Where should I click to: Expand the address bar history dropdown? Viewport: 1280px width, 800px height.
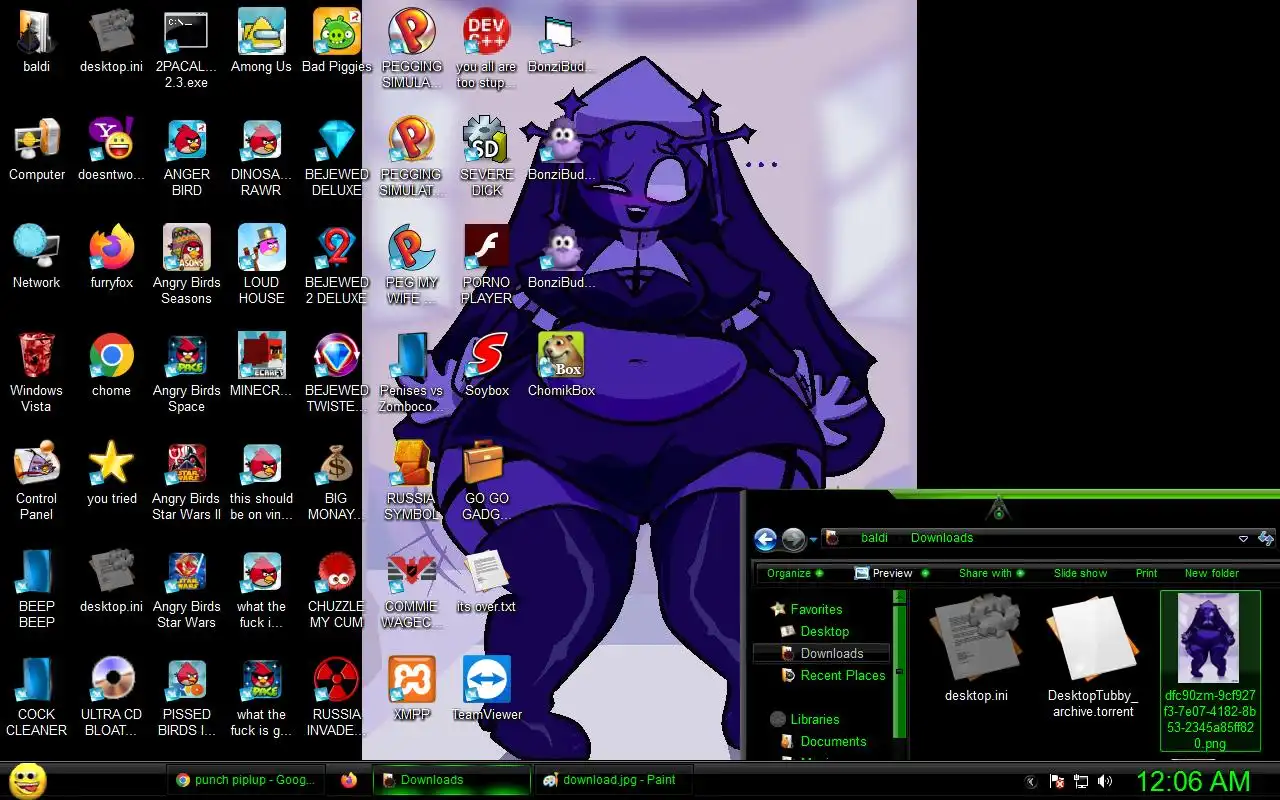click(1243, 538)
